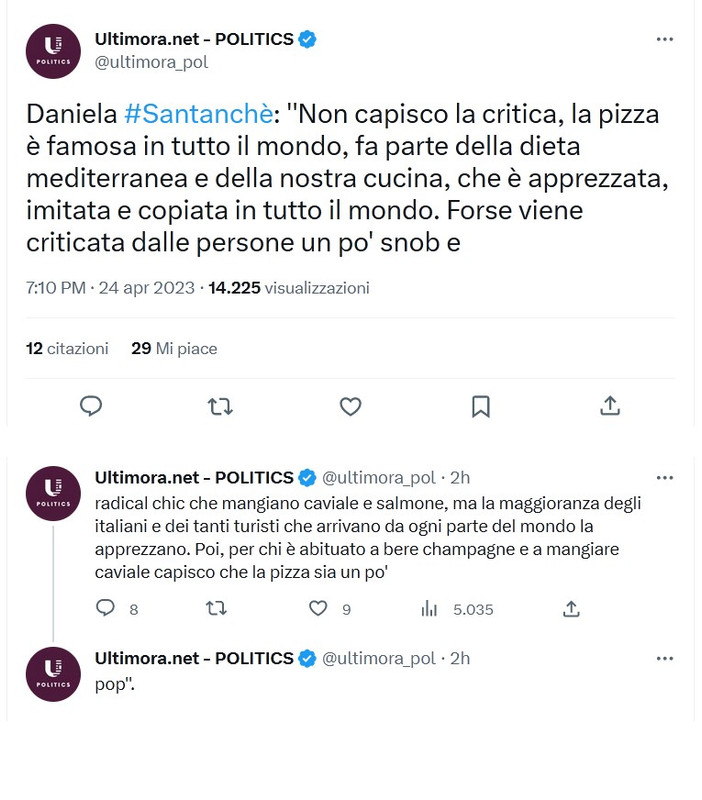Click the Ultimora POLITICS avatar at top

pyautogui.click(x=53, y=51)
